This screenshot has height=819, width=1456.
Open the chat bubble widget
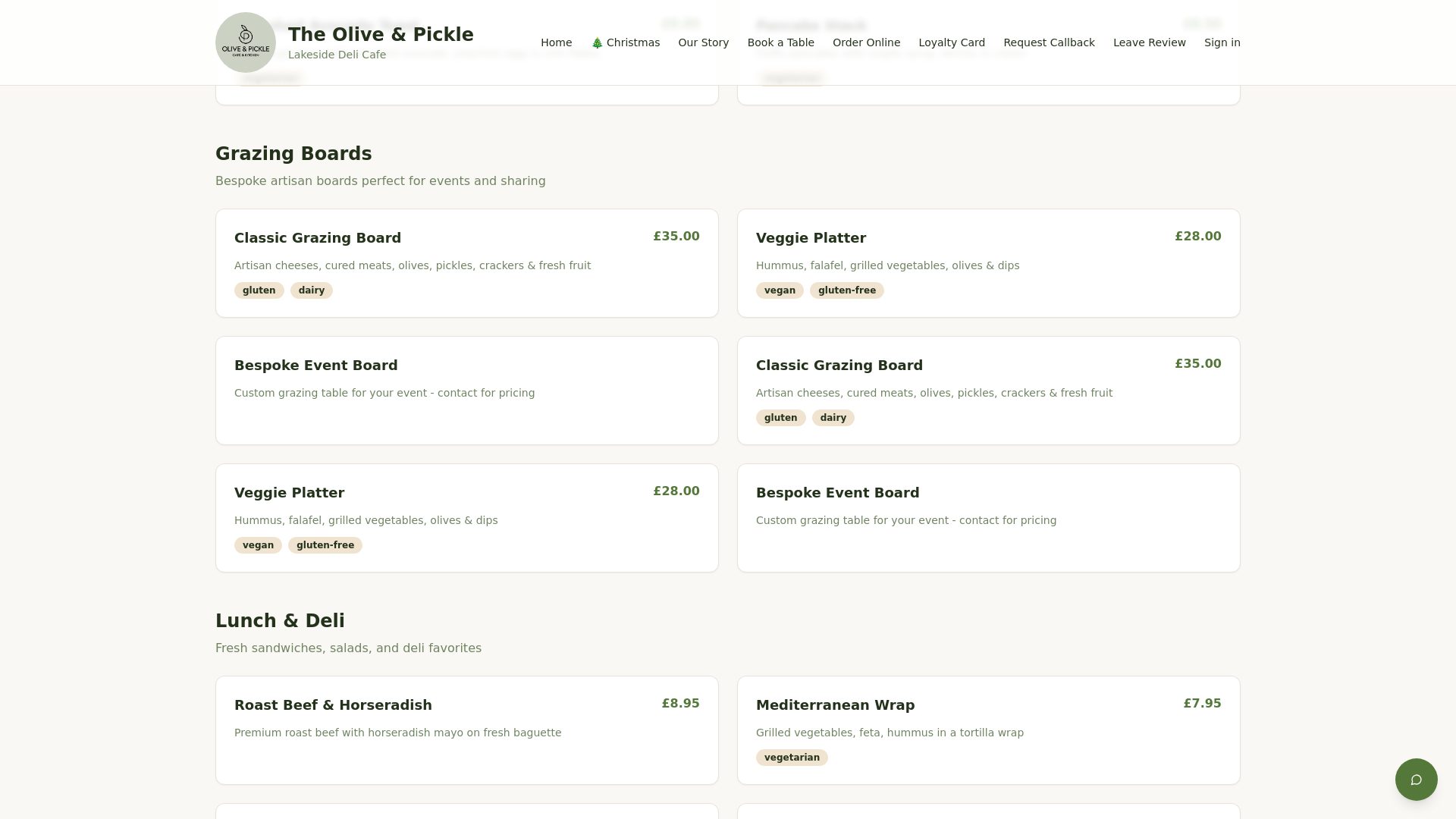click(x=1416, y=780)
